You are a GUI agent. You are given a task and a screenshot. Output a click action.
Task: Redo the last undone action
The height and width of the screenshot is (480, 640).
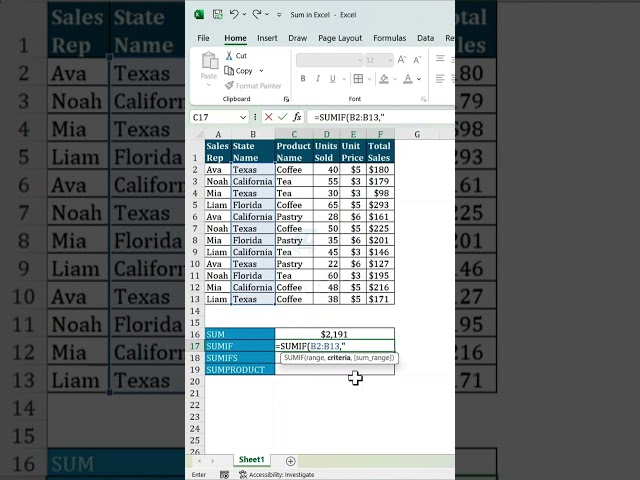coord(257,14)
